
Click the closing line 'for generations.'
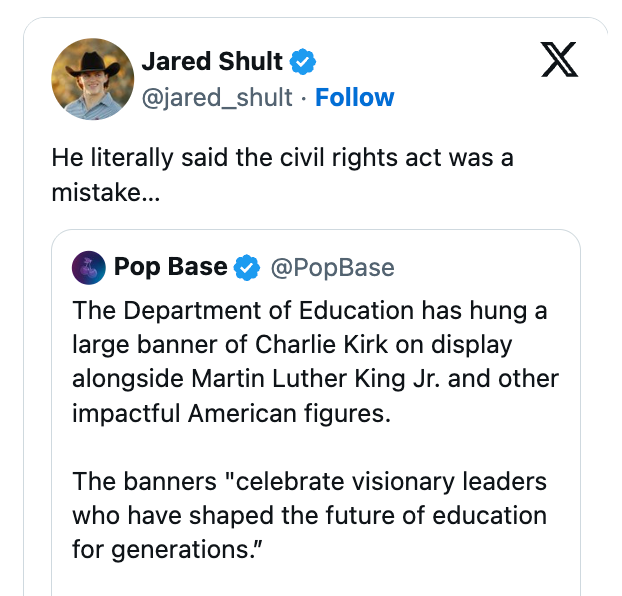coord(167,550)
